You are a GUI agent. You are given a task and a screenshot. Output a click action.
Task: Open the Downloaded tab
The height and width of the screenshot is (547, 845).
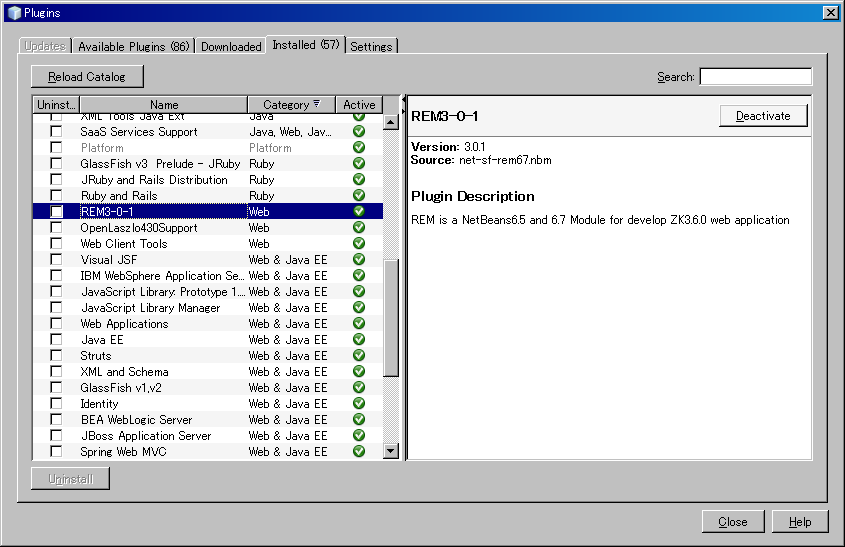click(x=231, y=46)
